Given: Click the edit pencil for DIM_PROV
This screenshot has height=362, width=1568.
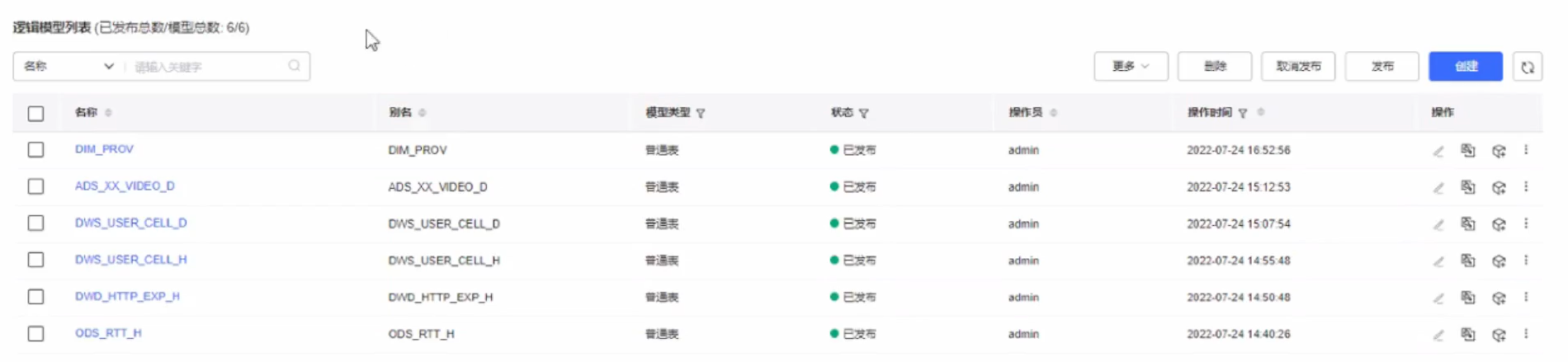Looking at the screenshot, I should coord(1438,151).
